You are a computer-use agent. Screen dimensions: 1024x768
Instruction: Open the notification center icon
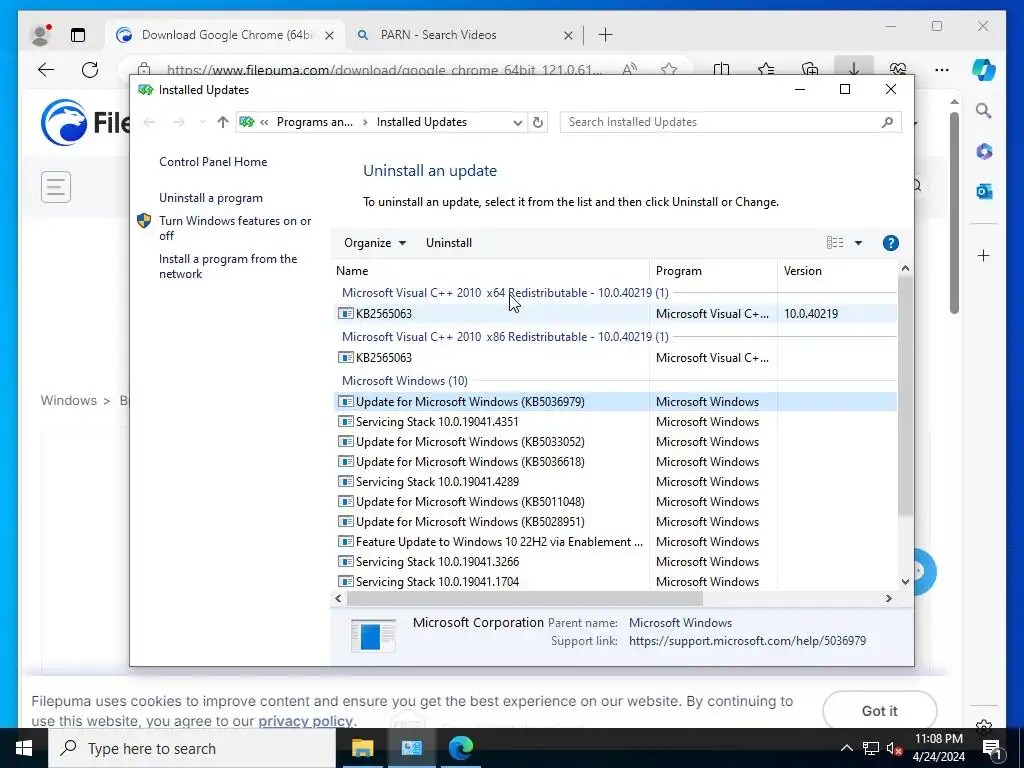(991, 749)
